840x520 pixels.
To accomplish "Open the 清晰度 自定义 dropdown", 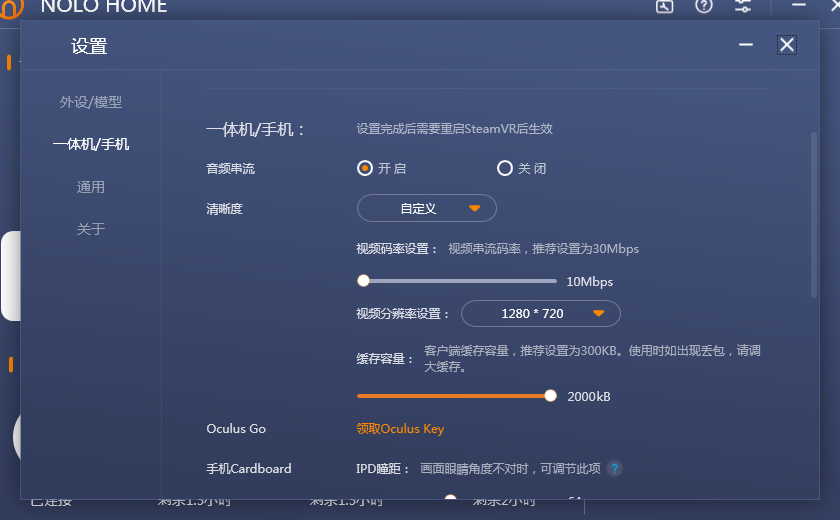I will tap(427, 208).
